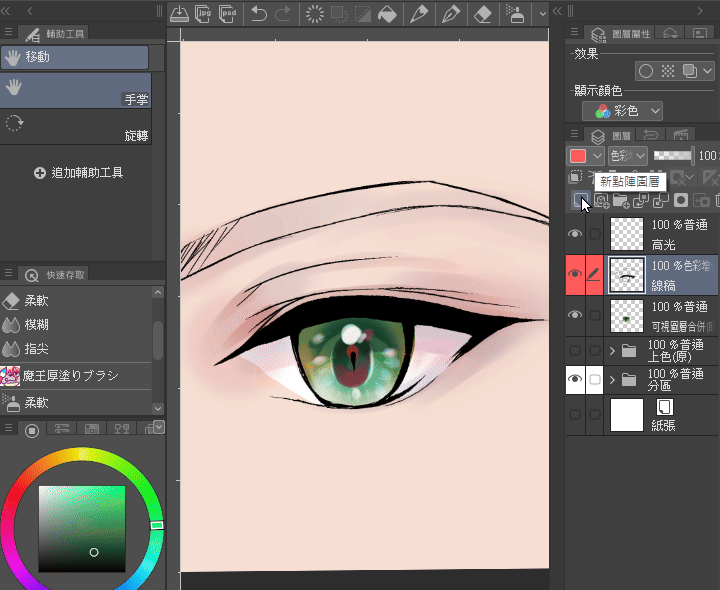The image size is (720, 590).
Task: Click the export as JPG icon
Action: [204, 14]
